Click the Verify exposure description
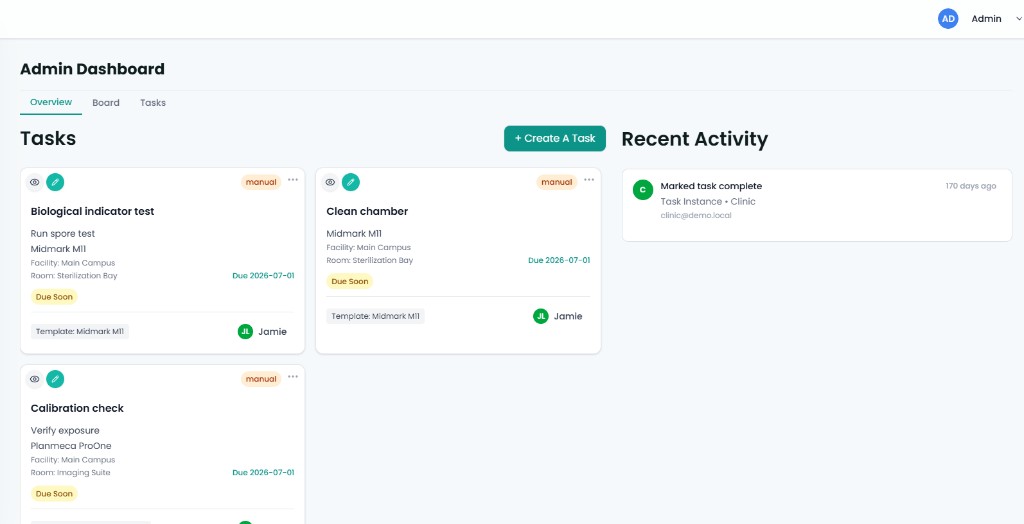The image size is (1024, 524). tap(65, 430)
